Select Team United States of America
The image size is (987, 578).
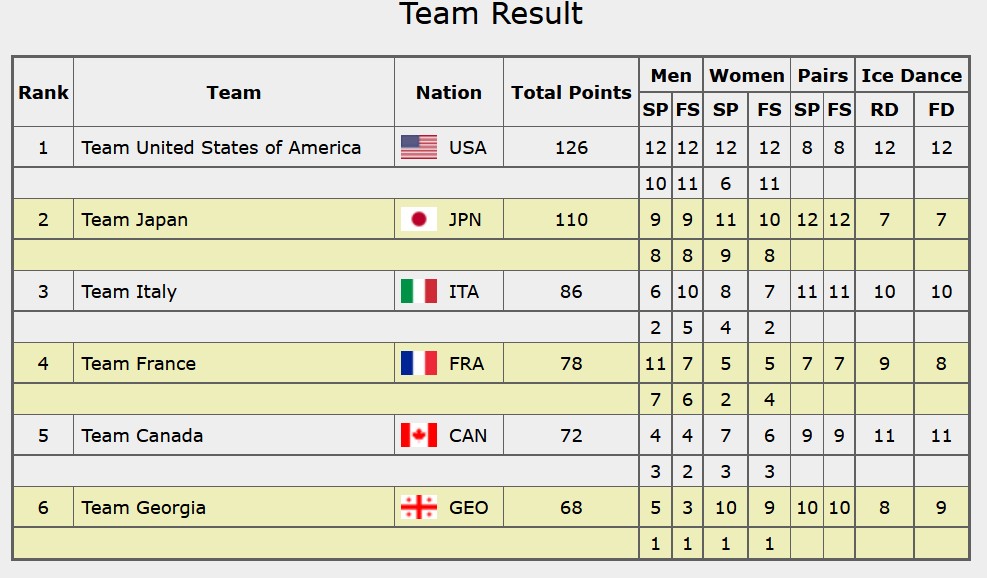pos(221,147)
